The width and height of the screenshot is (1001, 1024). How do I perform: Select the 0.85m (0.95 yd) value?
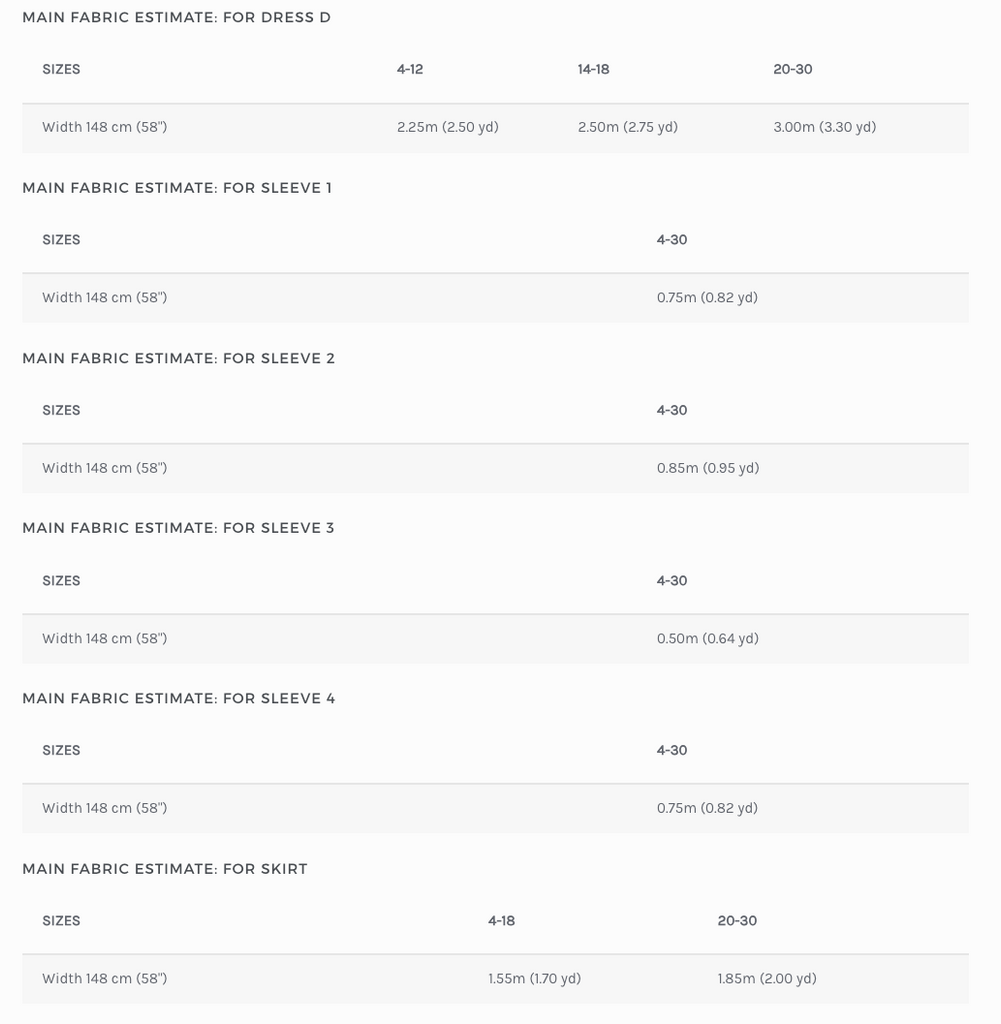708,467
